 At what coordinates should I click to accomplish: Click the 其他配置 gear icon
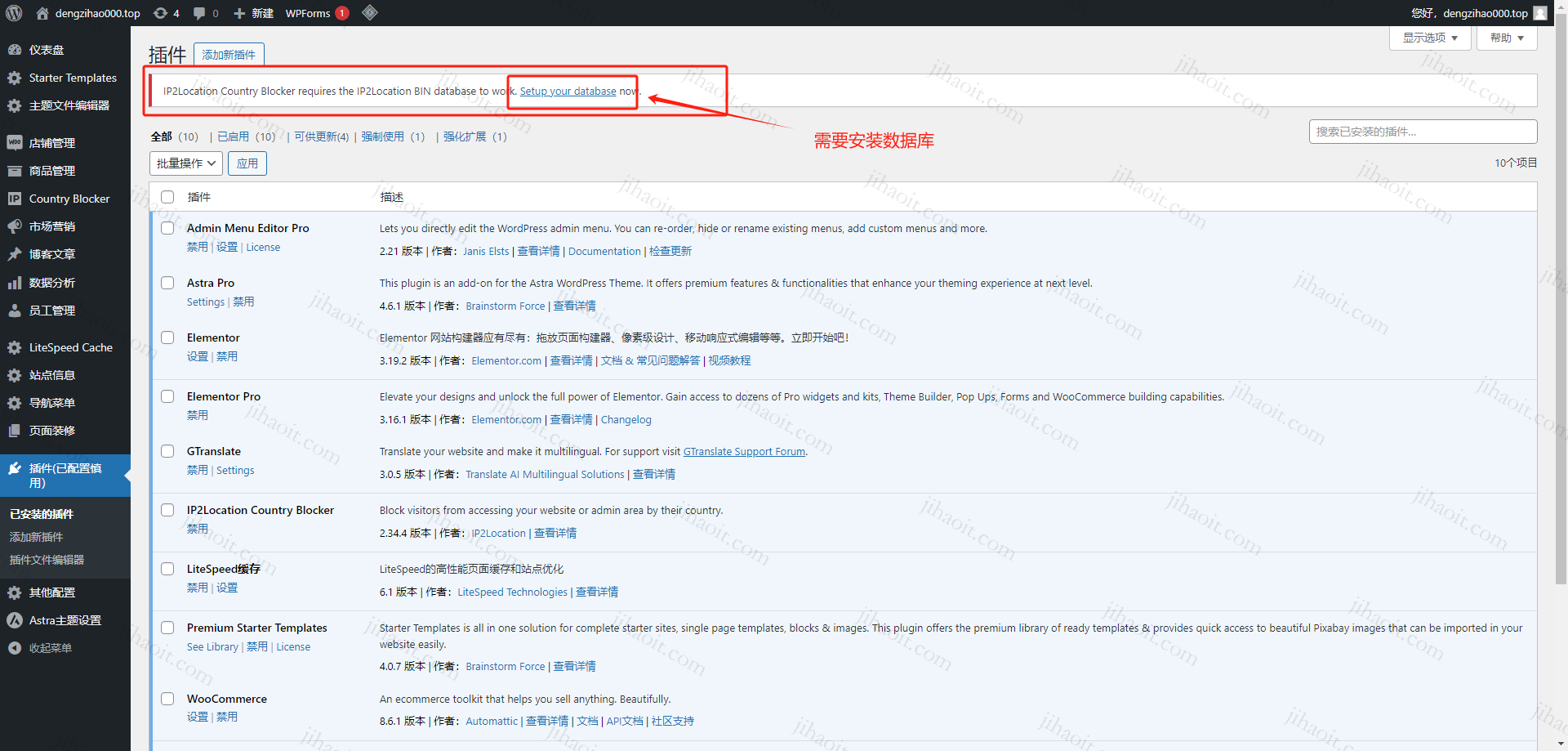(15, 592)
